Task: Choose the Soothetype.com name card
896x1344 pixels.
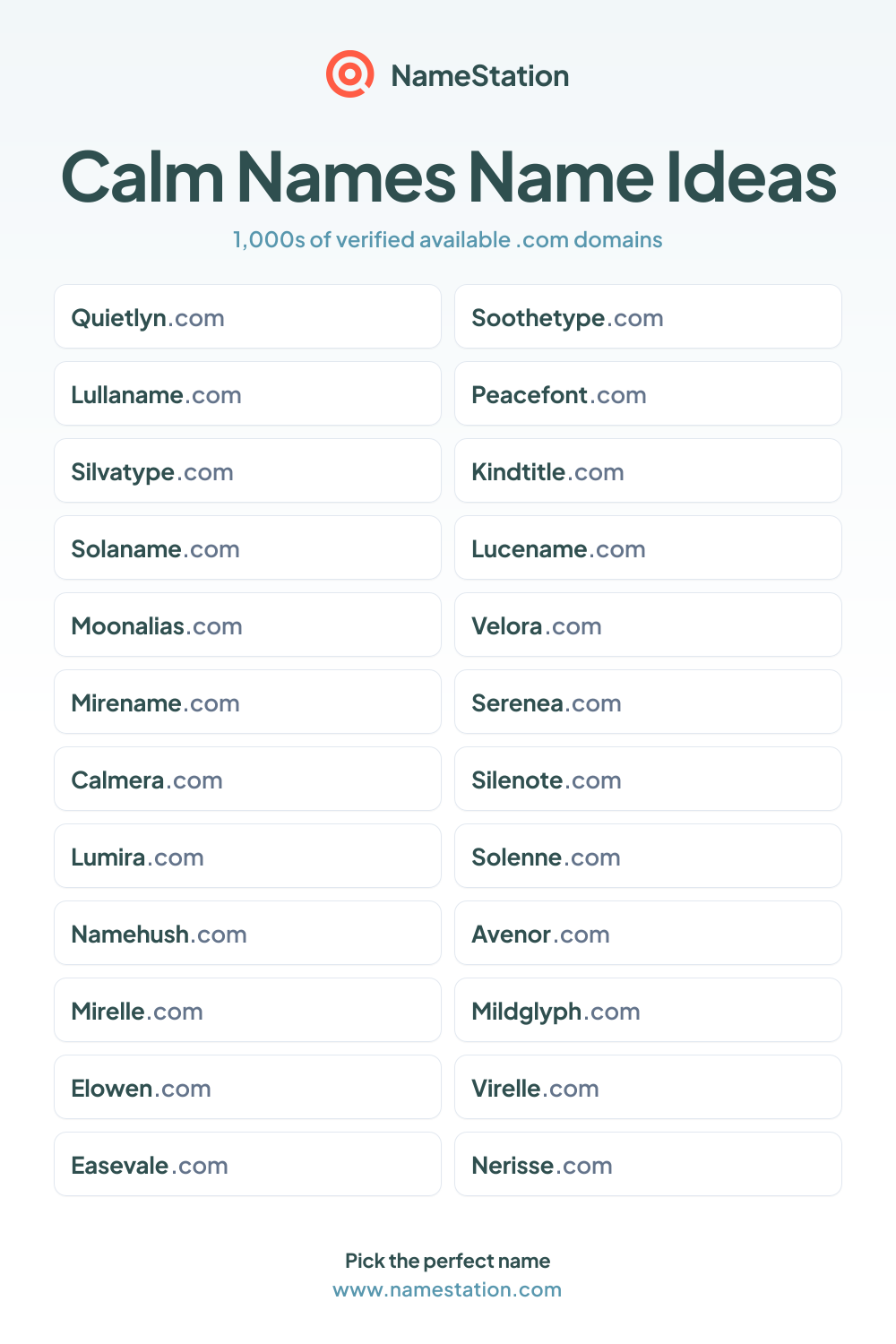Action: pyautogui.click(x=648, y=316)
